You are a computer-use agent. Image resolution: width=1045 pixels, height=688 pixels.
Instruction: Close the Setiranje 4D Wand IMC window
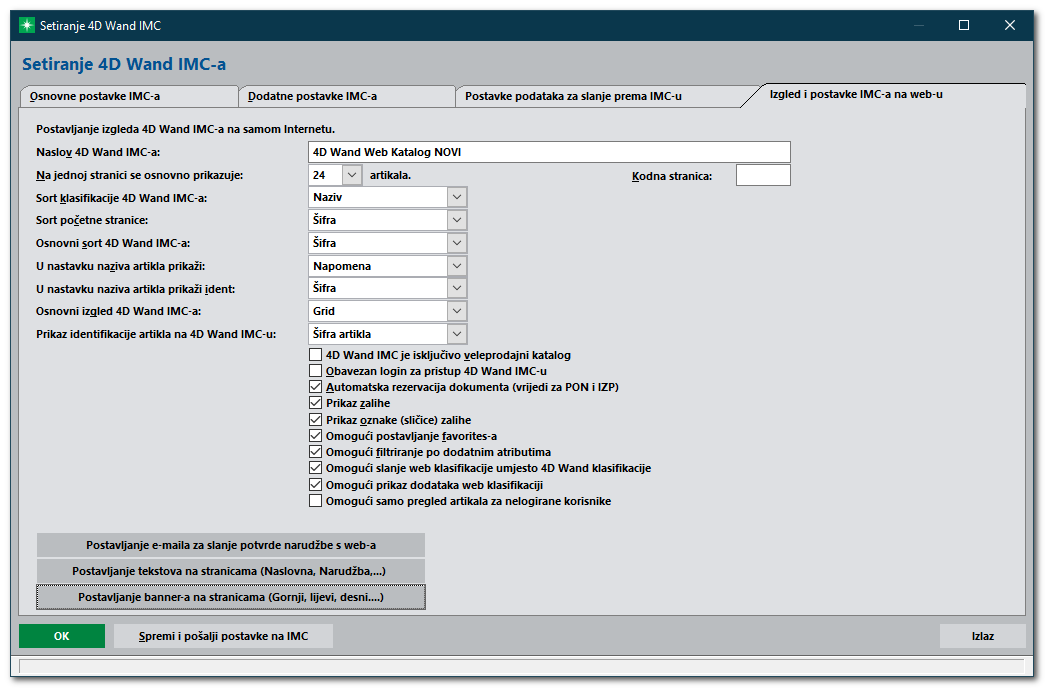[x=1010, y=25]
